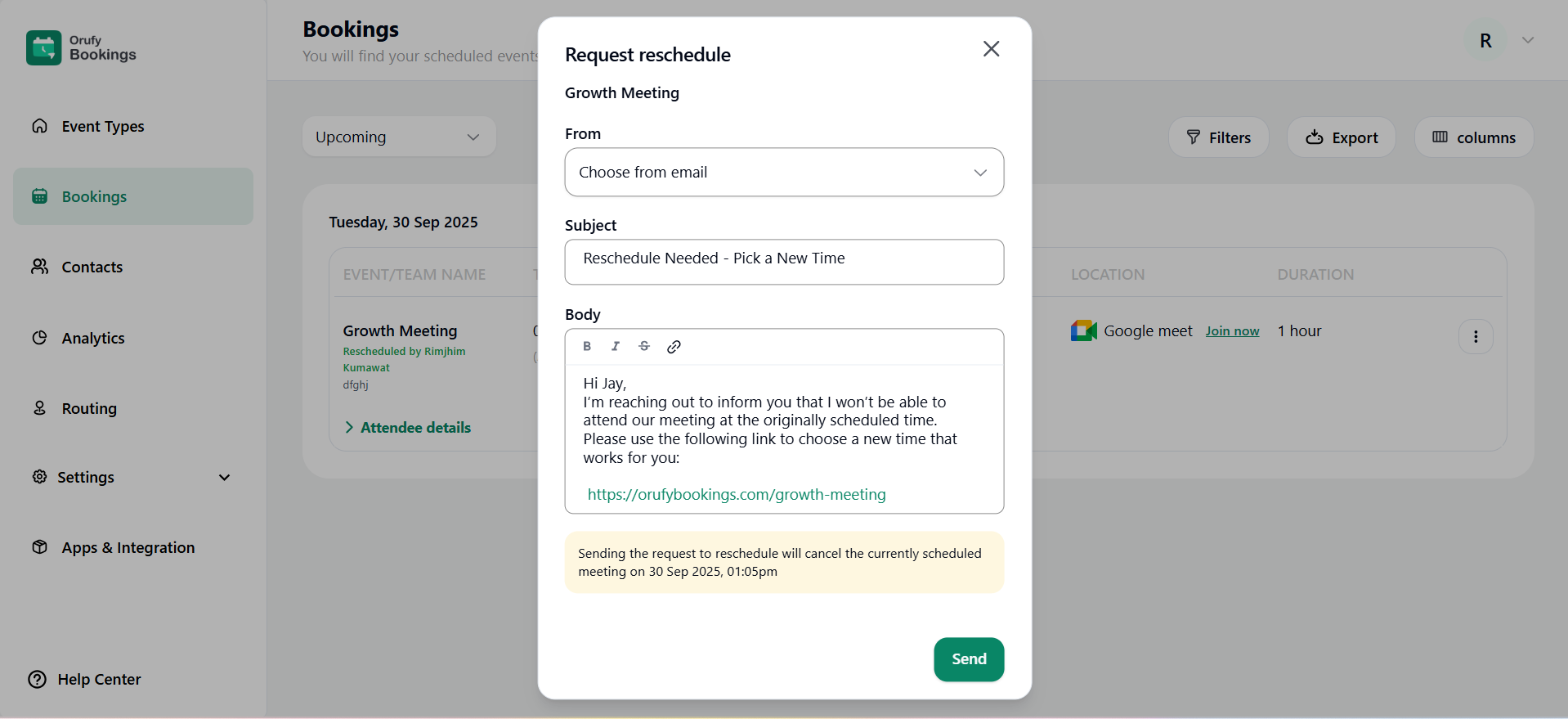Apply bold formatting in body editor
1568x719 pixels.
(x=587, y=346)
